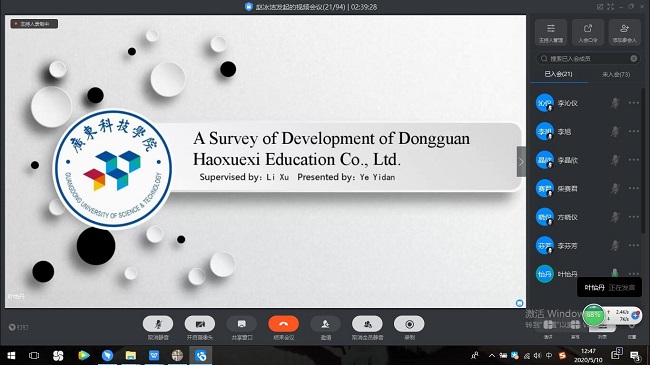Screen dimensions: 650x365
Task: Click the host recording indicator label
Action: pos(34,24)
